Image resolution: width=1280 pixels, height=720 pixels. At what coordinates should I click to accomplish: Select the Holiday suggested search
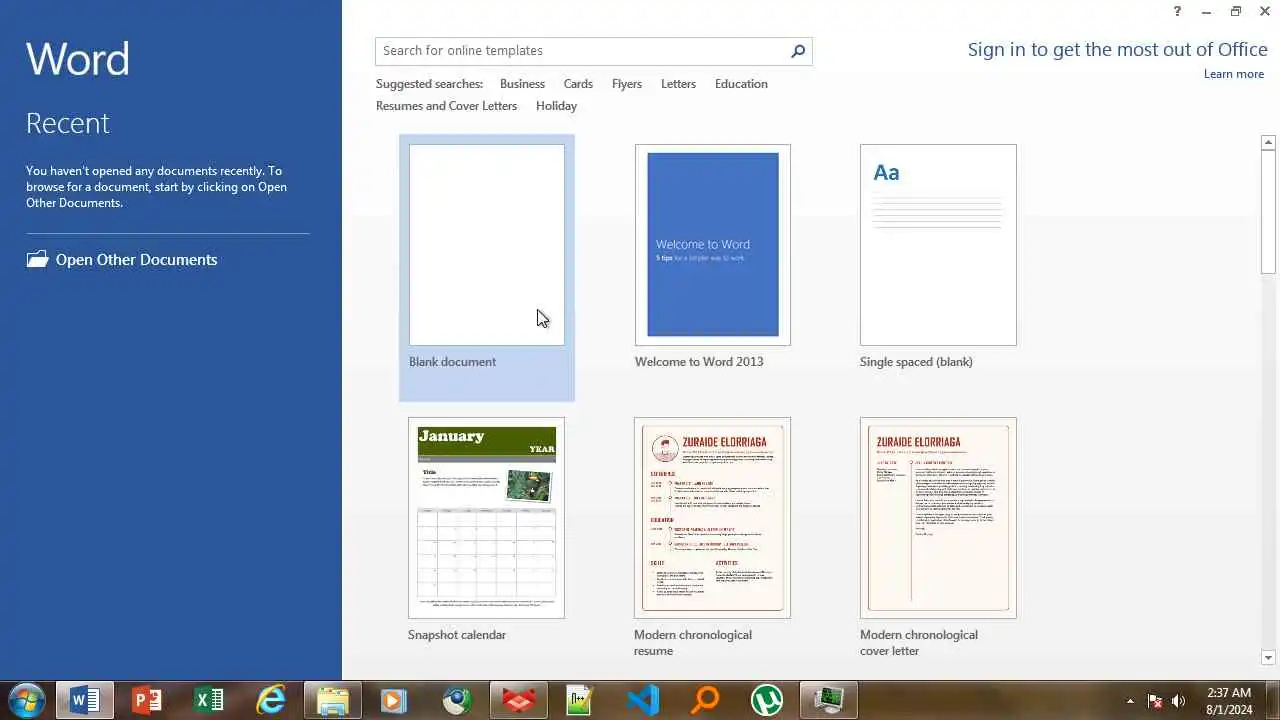[x=556, y=106]
